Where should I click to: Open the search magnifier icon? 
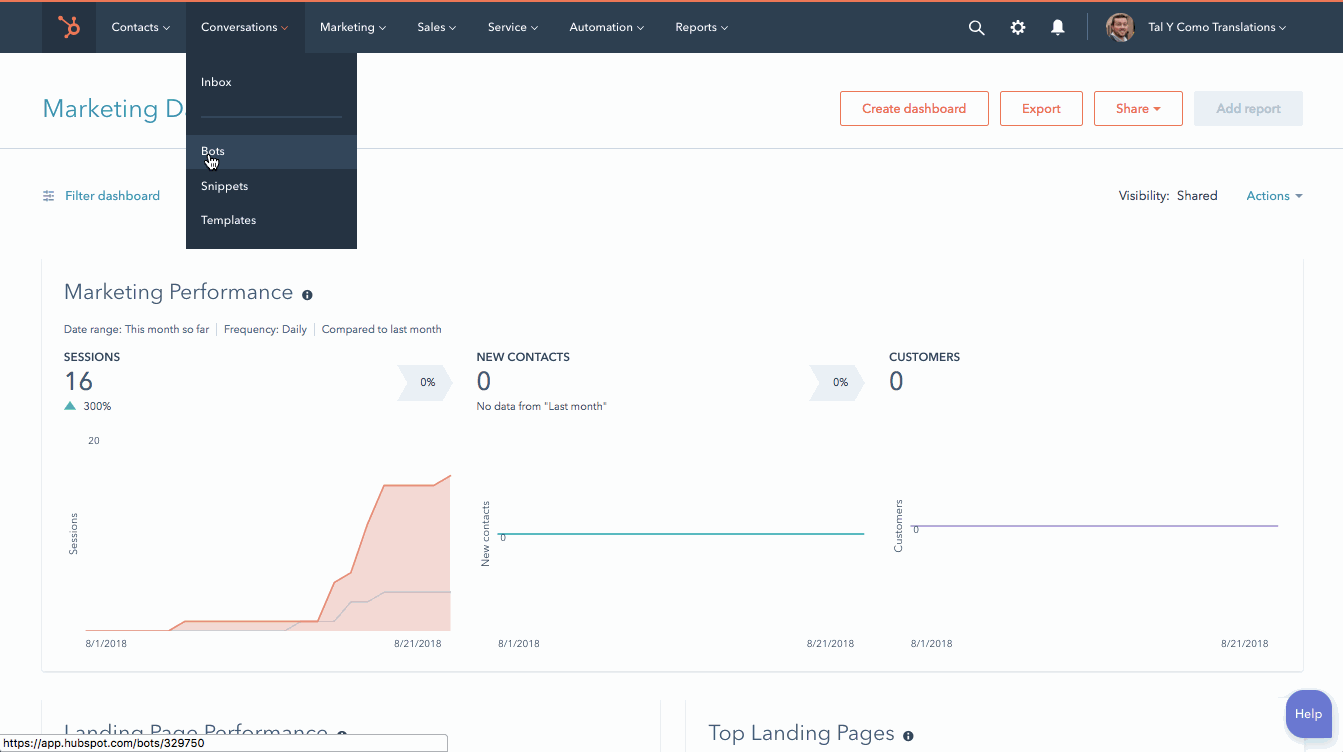pos(976,28)
